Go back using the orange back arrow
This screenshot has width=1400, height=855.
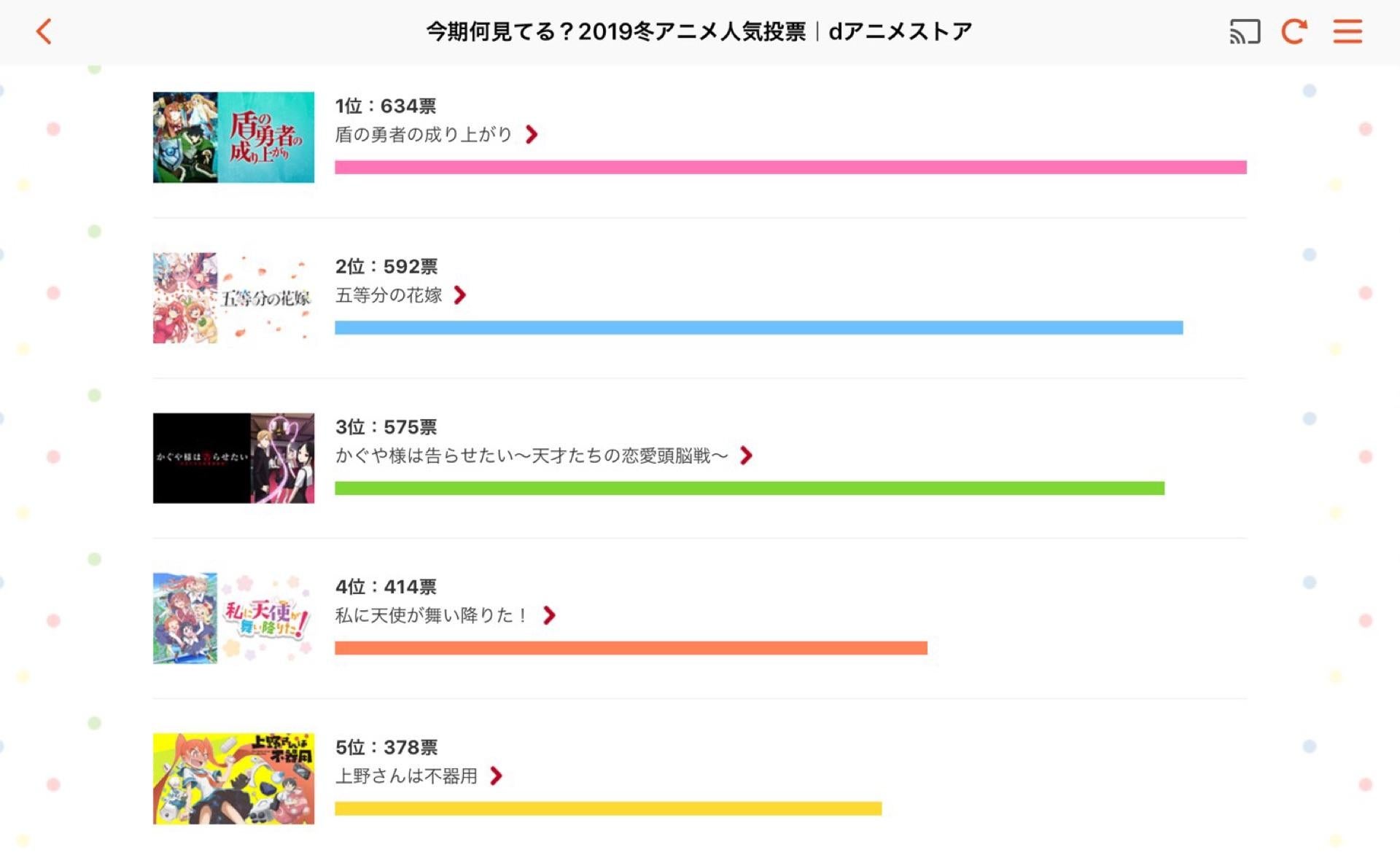[x=44, y=31]
